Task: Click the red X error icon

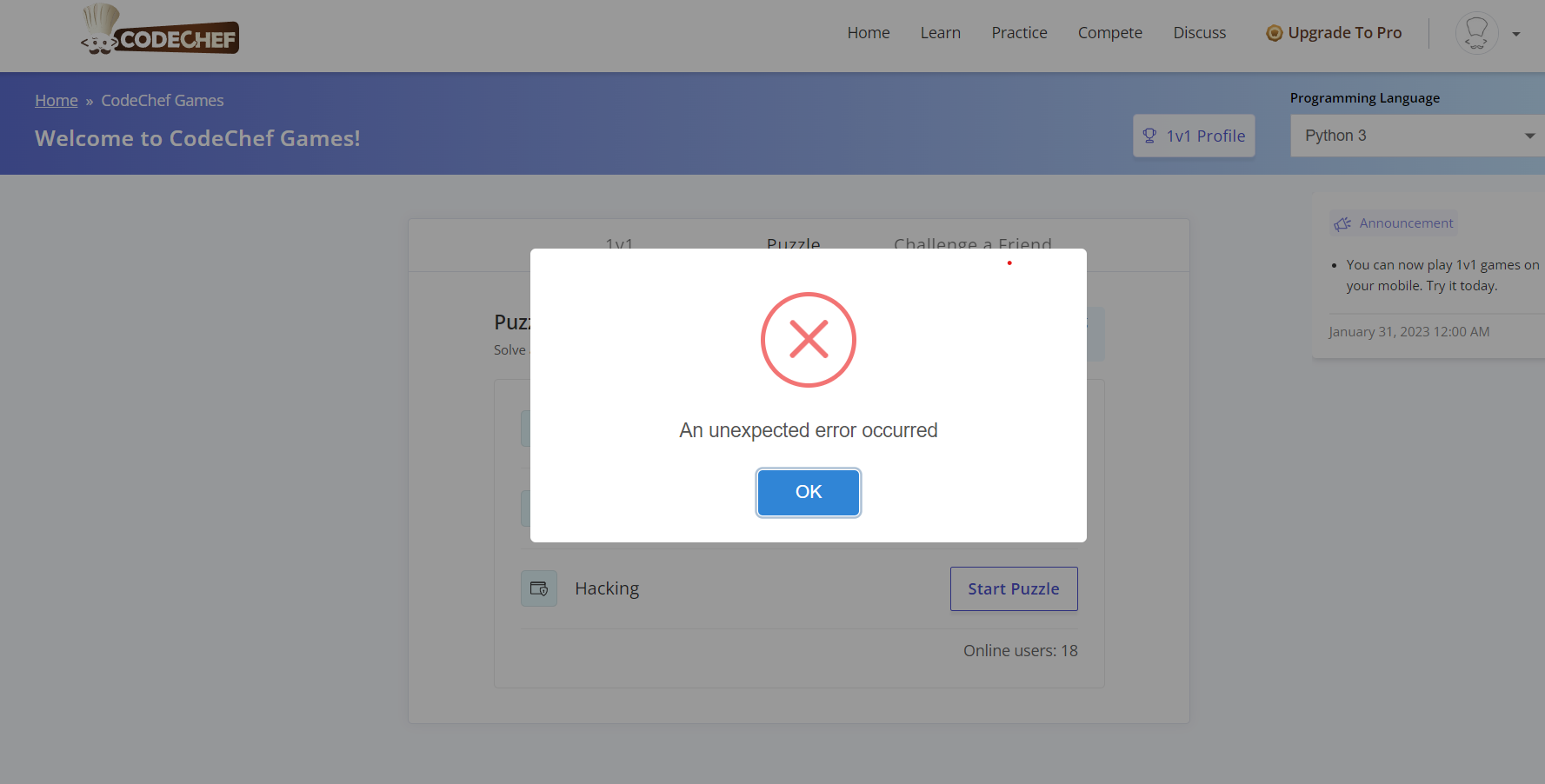Action: point(809,340)
